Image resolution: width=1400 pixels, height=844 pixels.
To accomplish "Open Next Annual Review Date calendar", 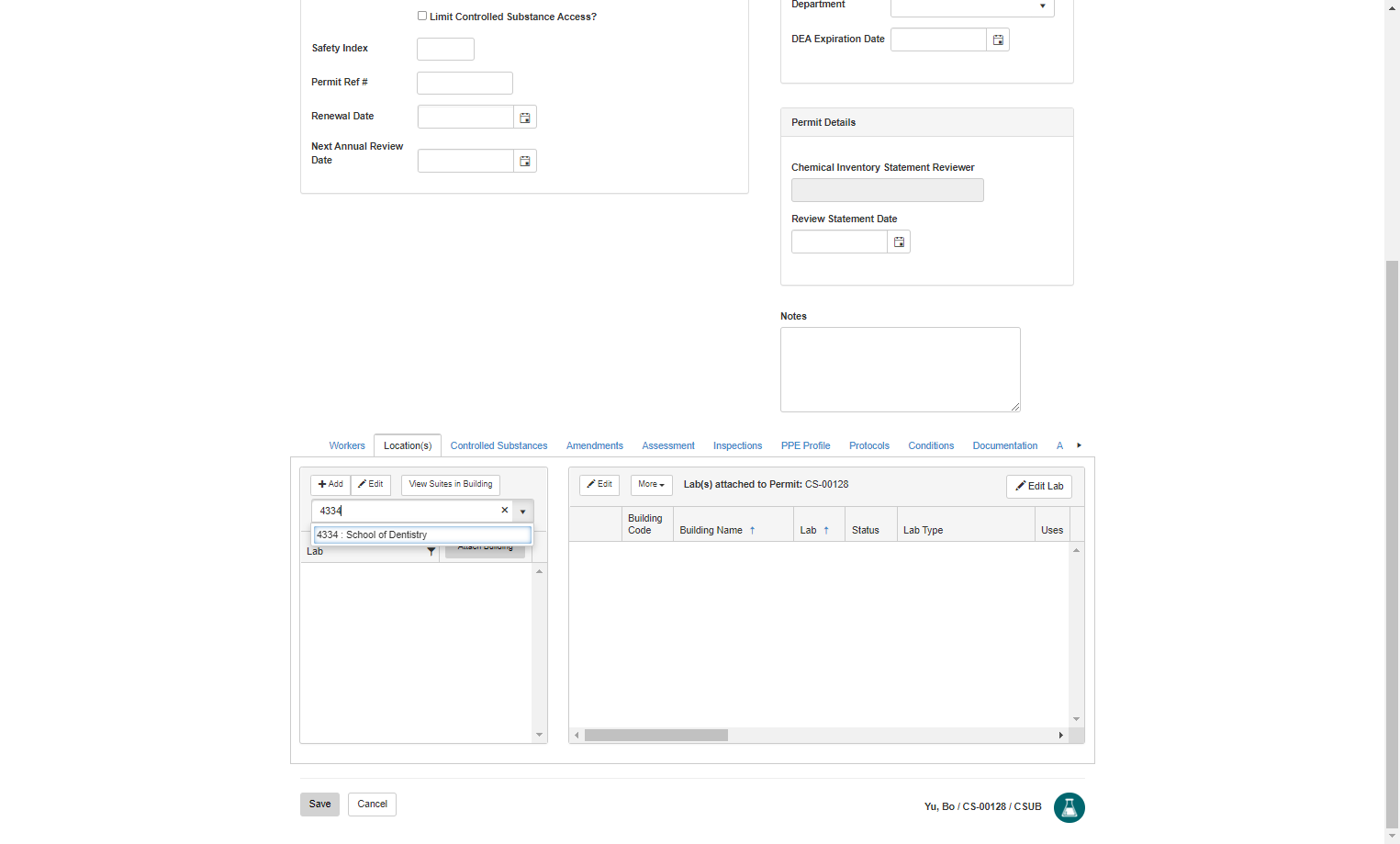I will (525, 162).
